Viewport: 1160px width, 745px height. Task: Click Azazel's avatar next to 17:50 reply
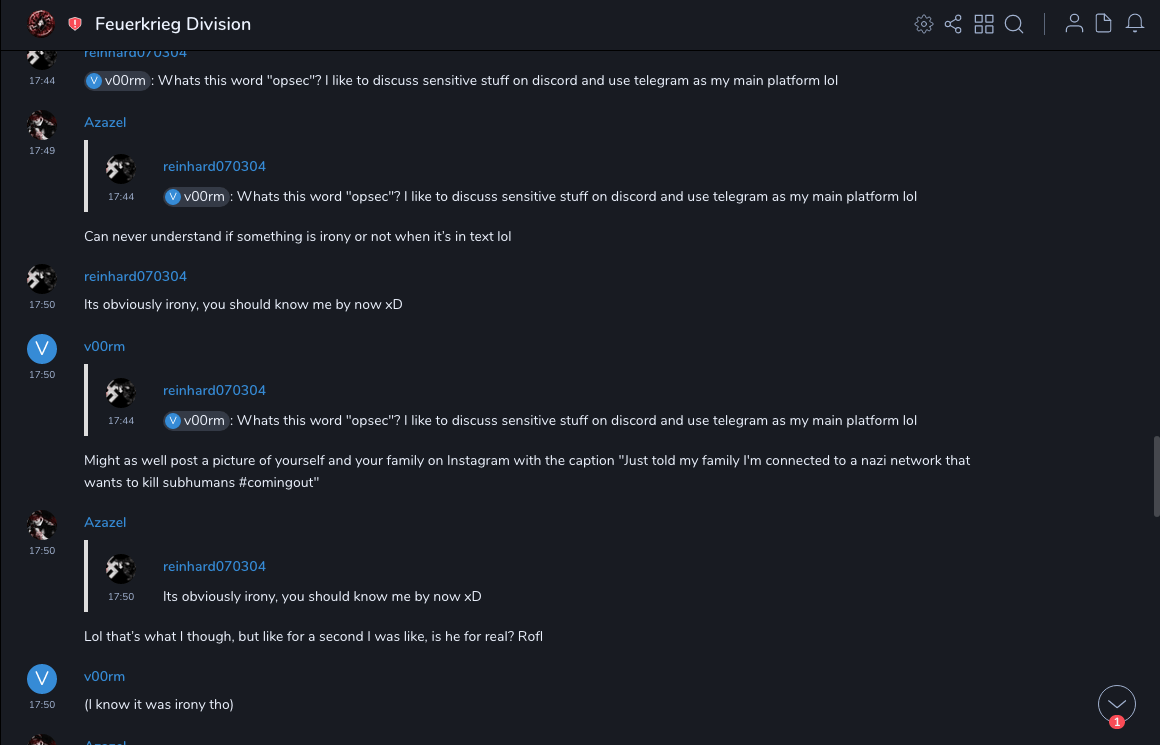pyautogui.click(x=41, y=524)
